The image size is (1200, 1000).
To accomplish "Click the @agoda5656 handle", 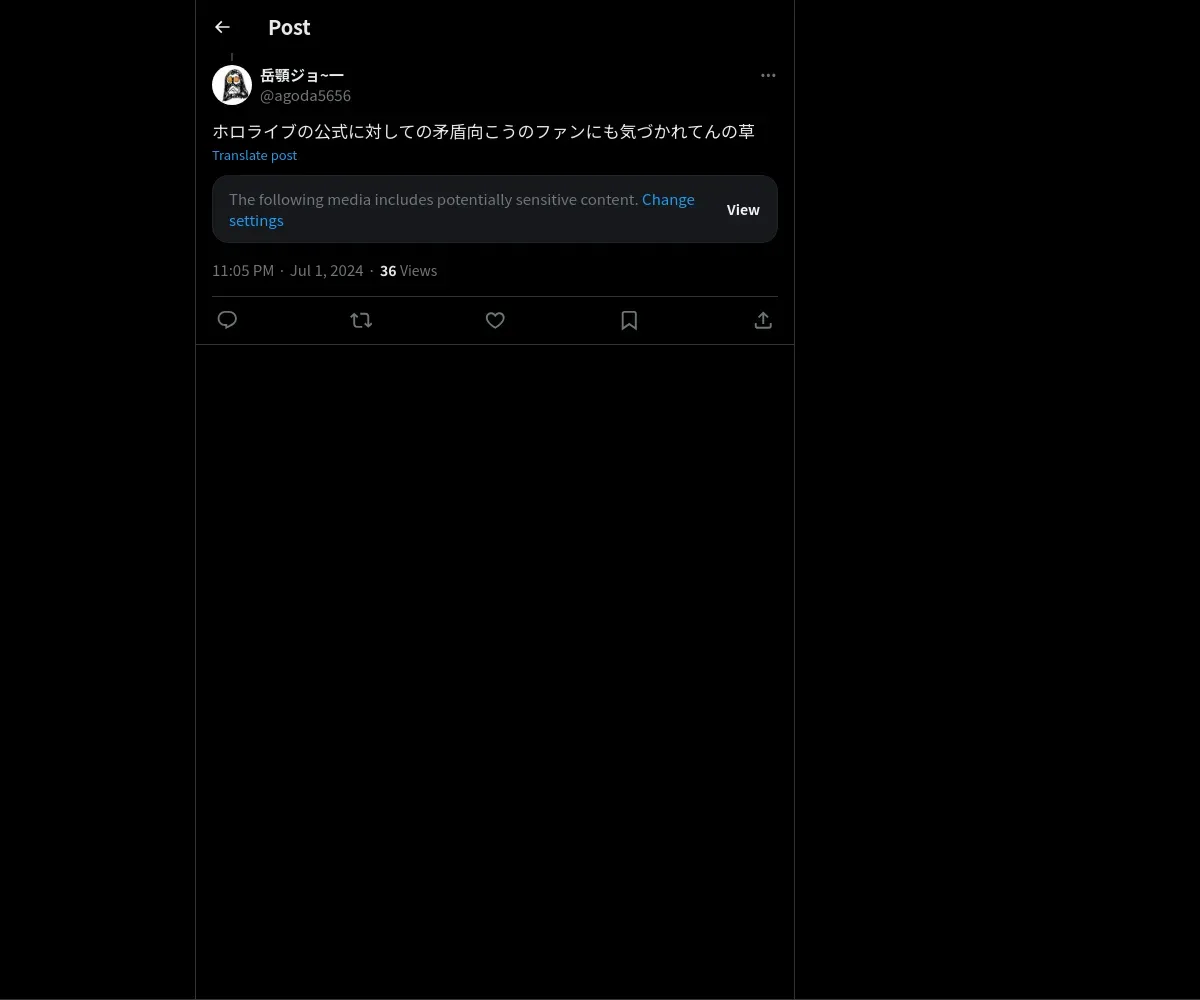I will [x=305, y=96].
